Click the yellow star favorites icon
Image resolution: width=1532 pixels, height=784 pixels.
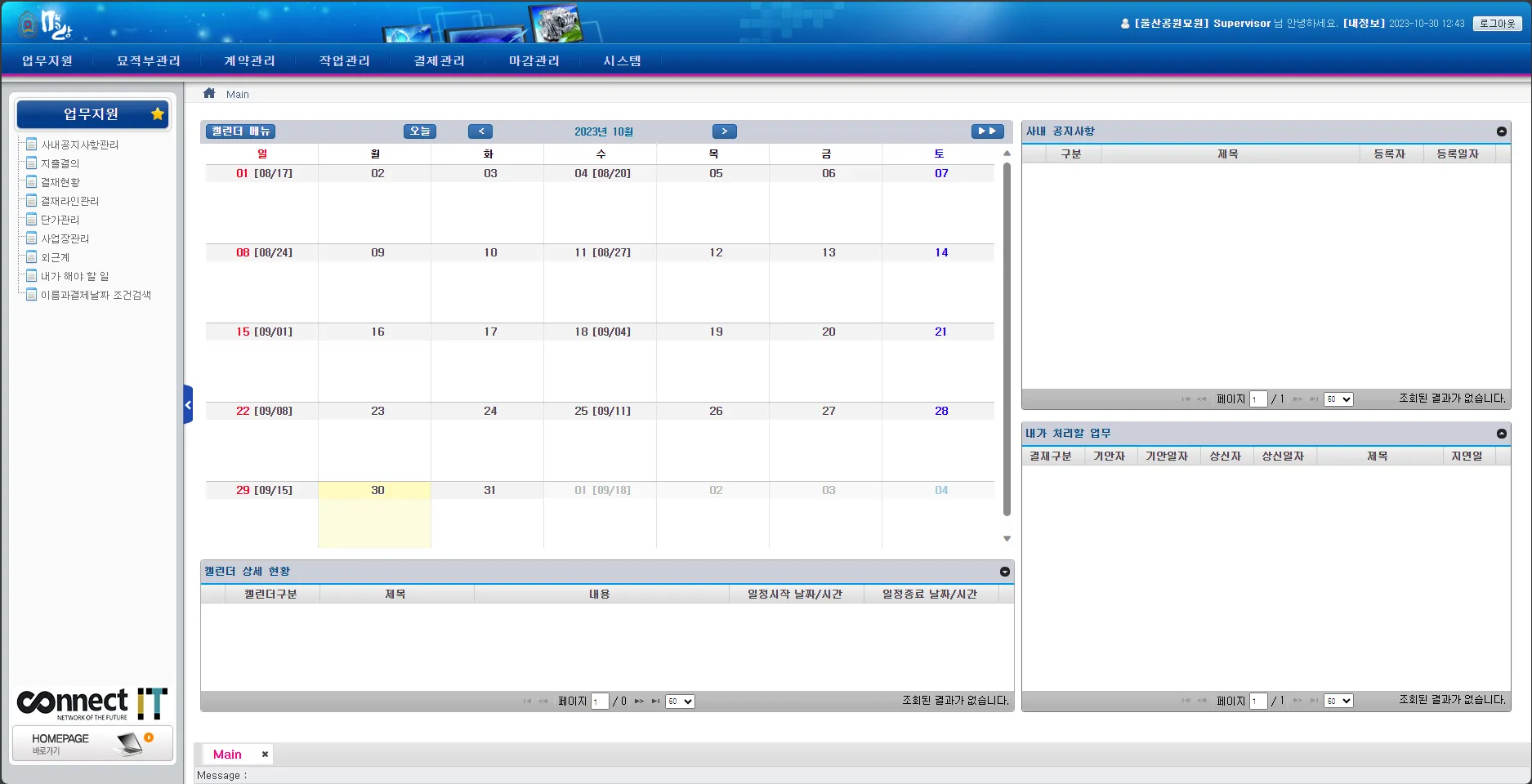pos(158,114)
